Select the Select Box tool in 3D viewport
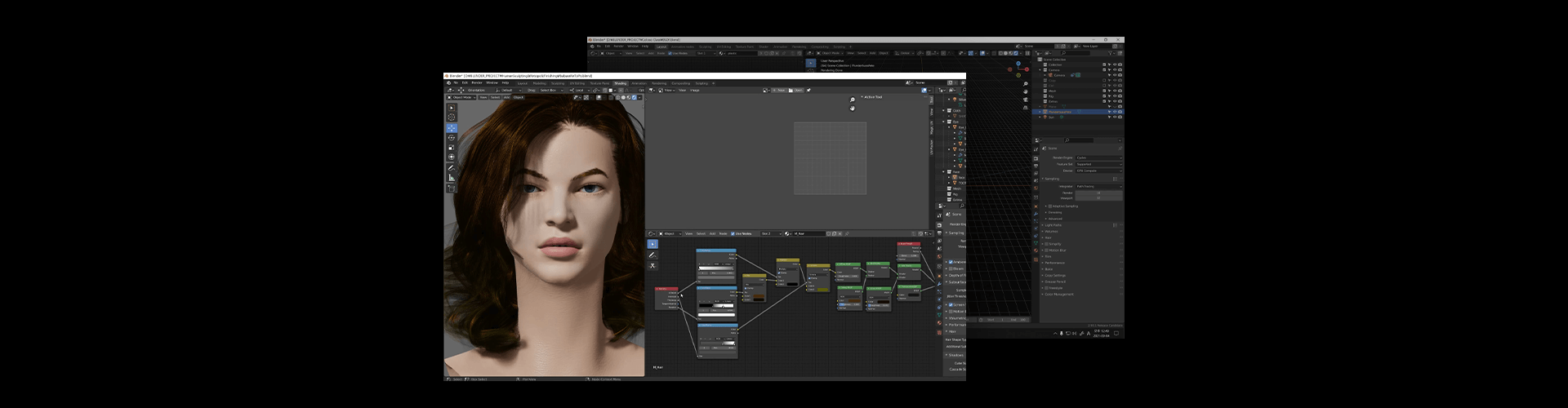1568x408 pixels. pyautogui.click(x=452, y=108)
